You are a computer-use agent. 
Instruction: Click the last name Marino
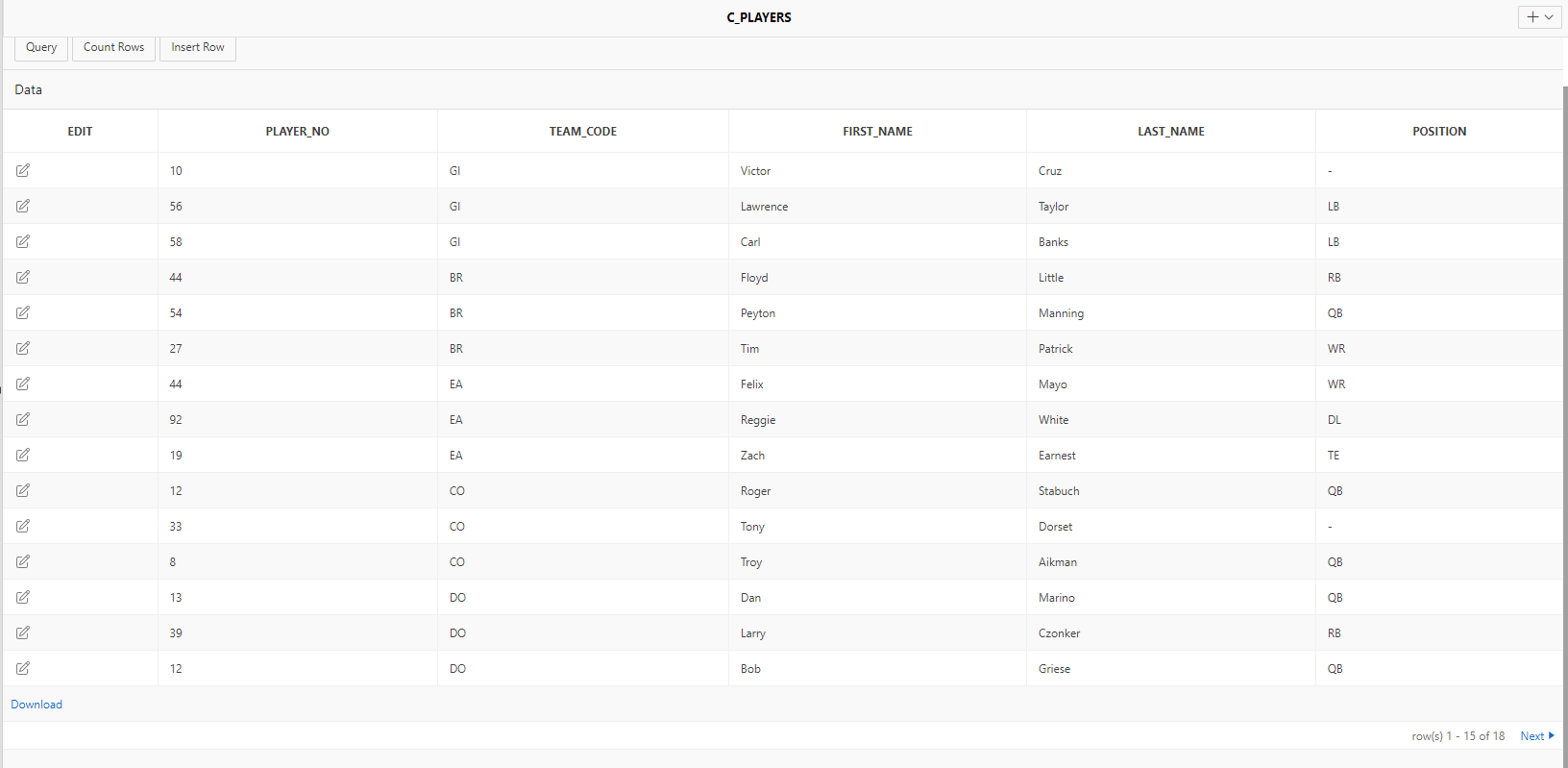(x=1057, y=598)
